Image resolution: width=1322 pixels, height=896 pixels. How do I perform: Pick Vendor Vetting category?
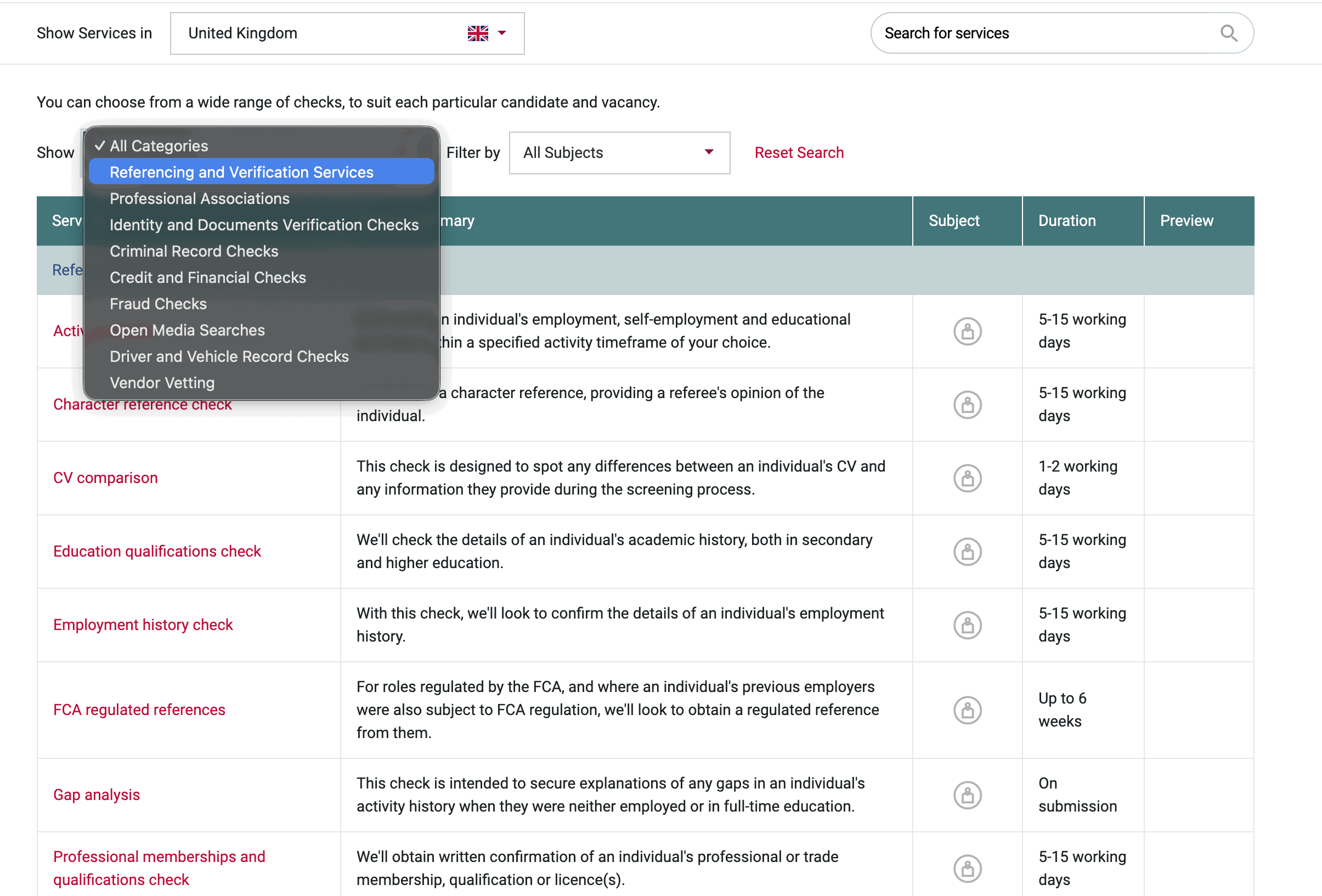point(262,383)
